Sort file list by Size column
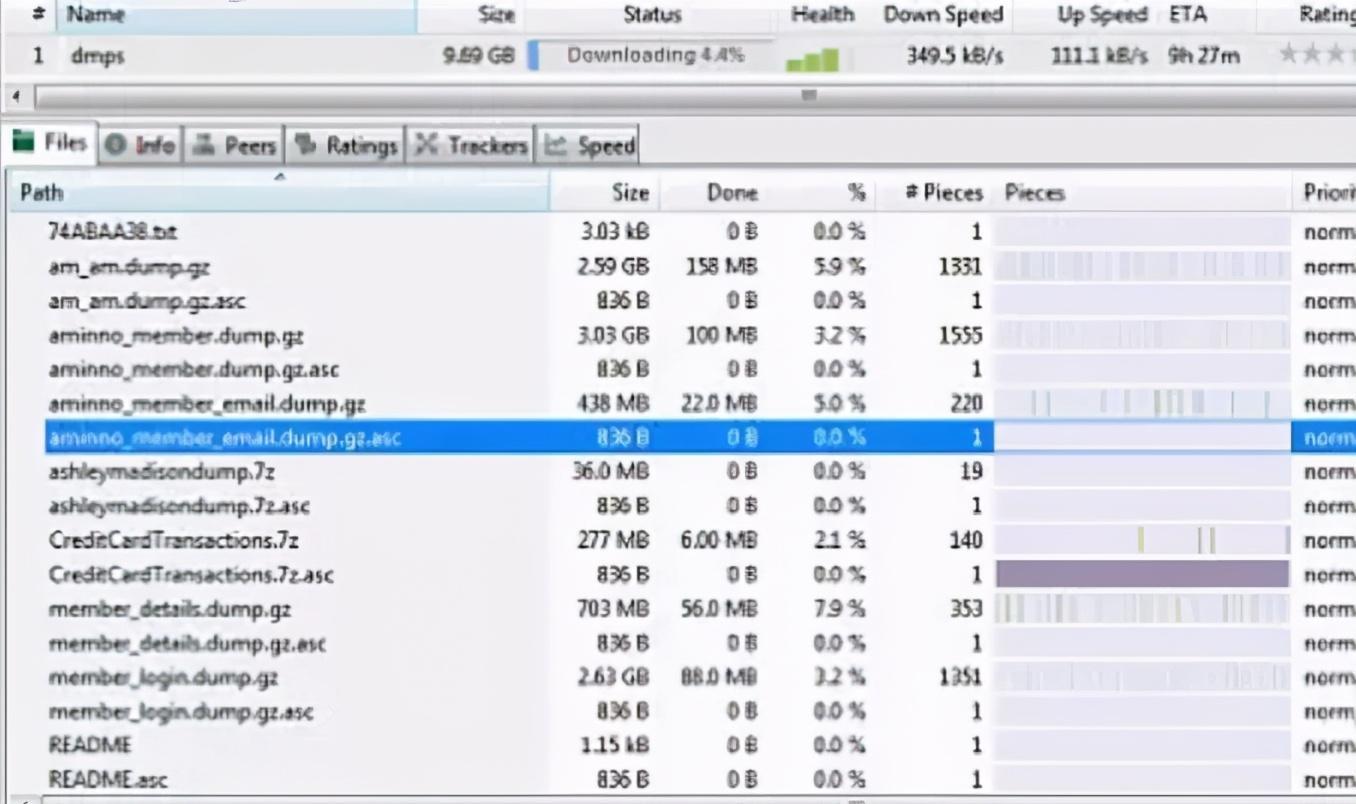Viewport: 1356px width, 804px height. (630, 193)
